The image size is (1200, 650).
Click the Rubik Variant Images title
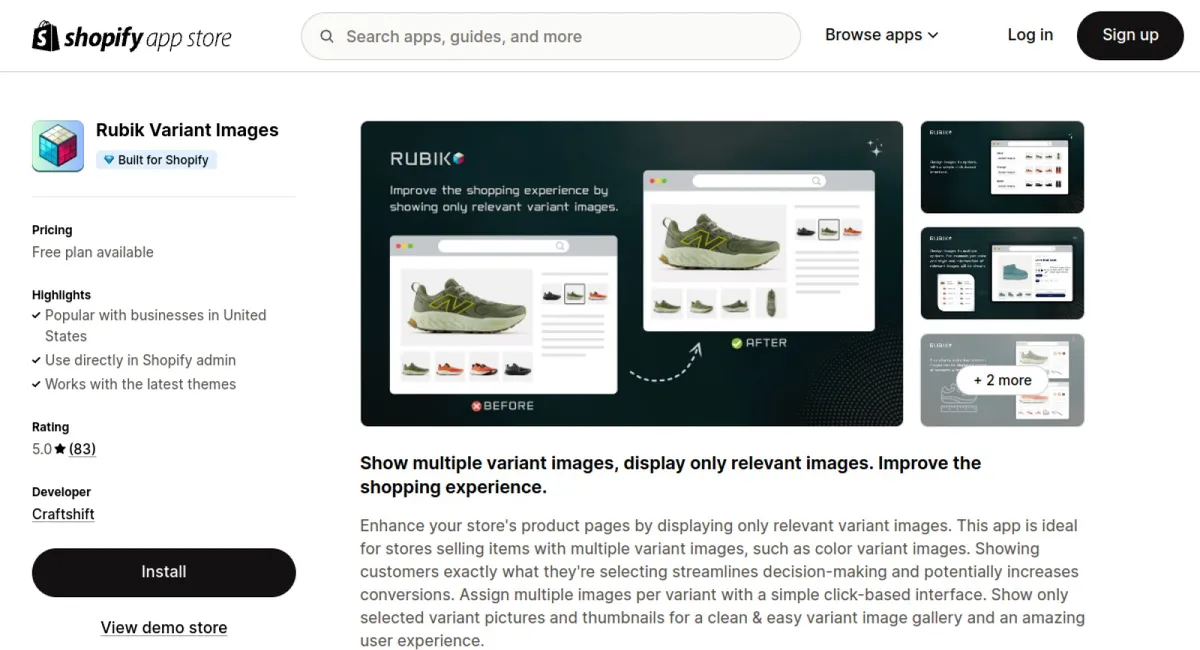(x=187, y=130)
